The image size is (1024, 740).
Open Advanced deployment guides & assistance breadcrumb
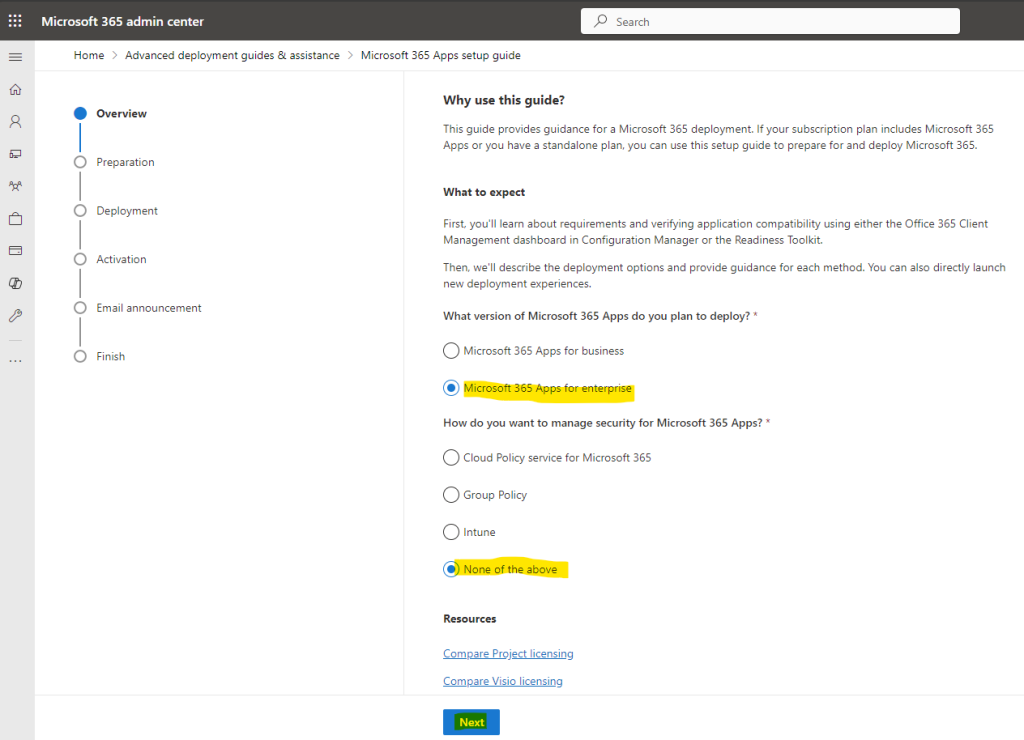[x=232, y=56]
